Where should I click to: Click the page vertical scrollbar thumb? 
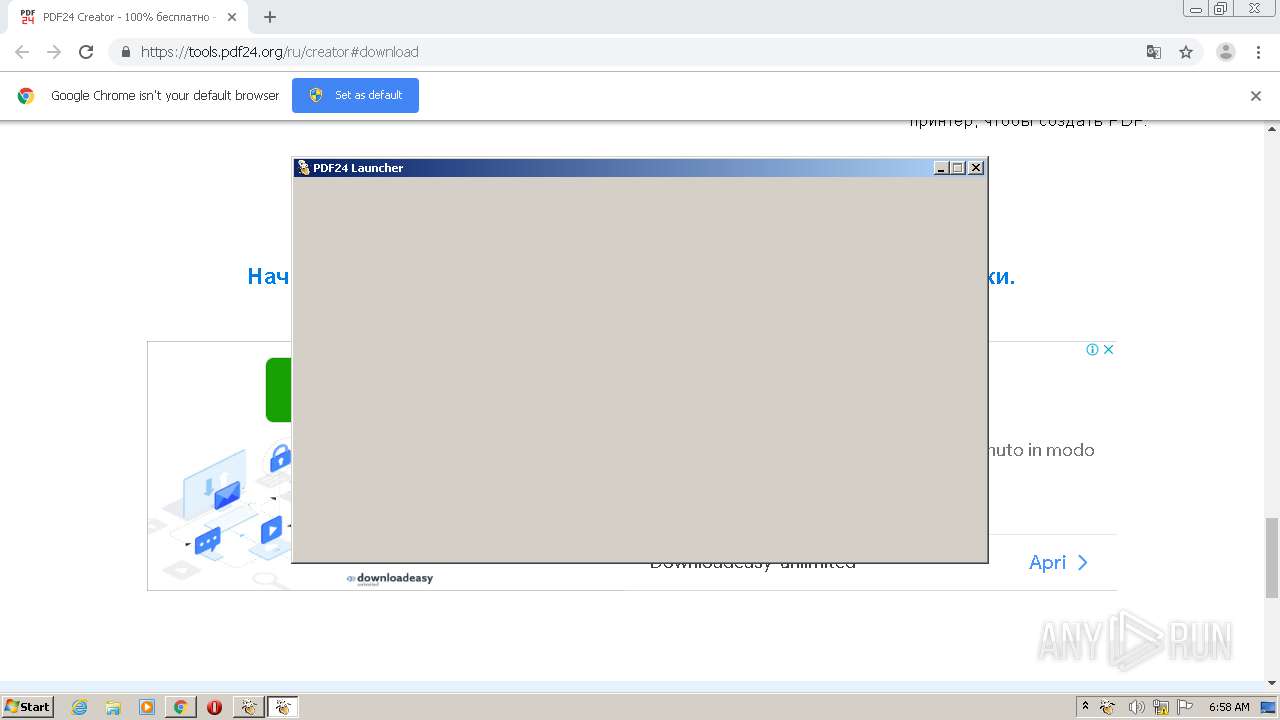(x=1272, y=557)
